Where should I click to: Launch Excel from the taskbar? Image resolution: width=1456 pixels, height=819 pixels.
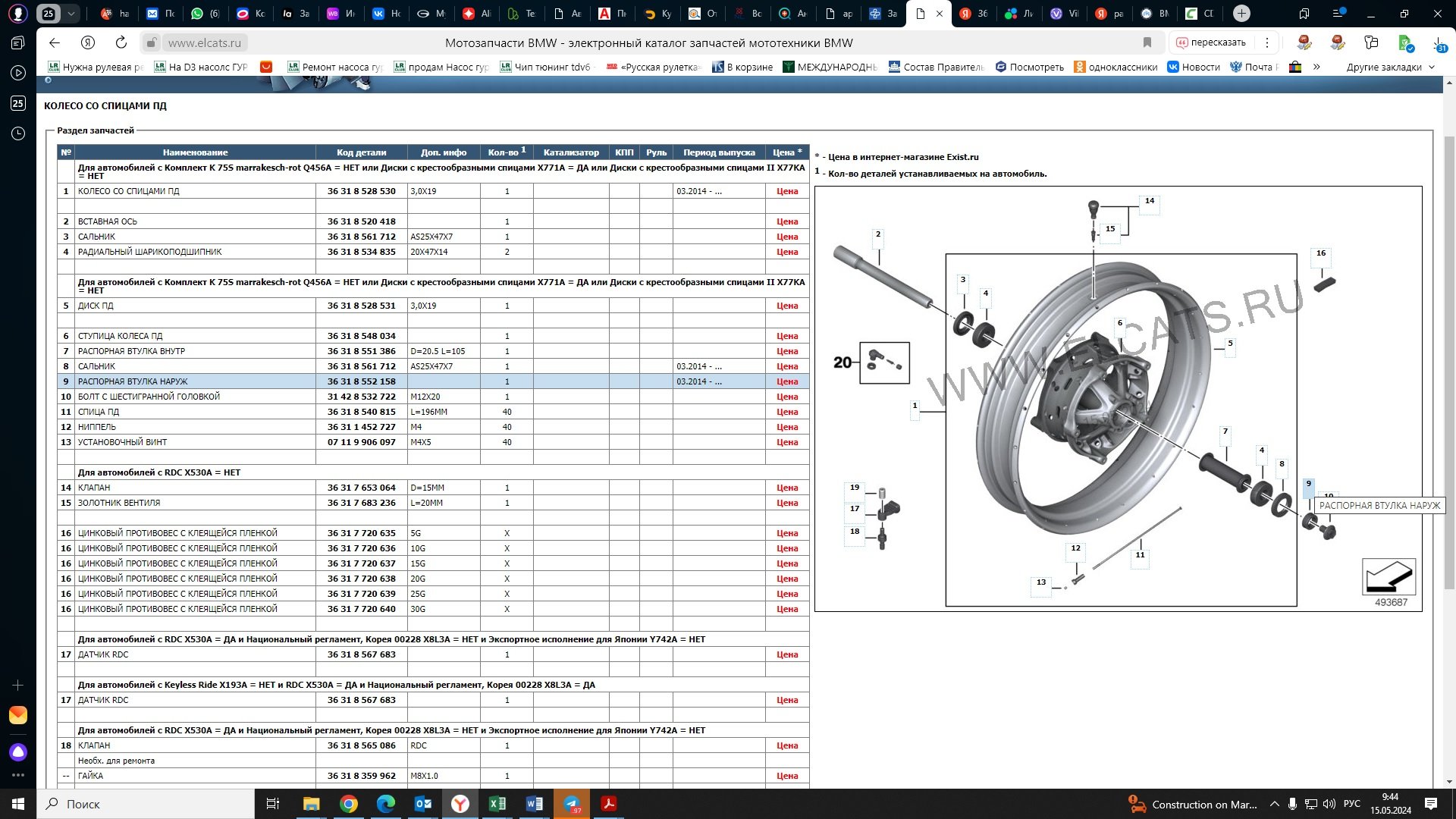click(x=497, y=804)
